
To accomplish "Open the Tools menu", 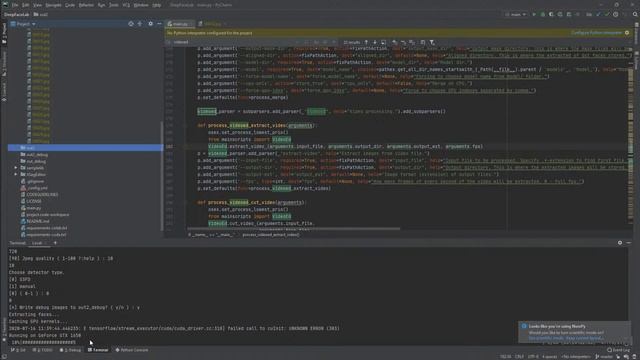I will (x=113, y=5).
